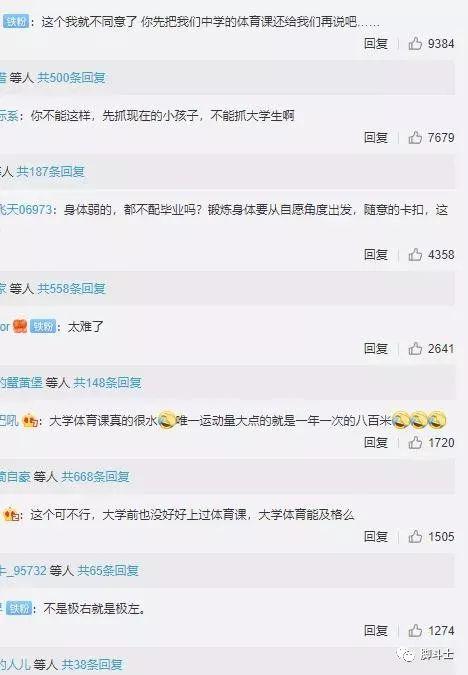Click the 铁粉 badge on first comment
Screen dimensions: 468x675
[16, 21]
